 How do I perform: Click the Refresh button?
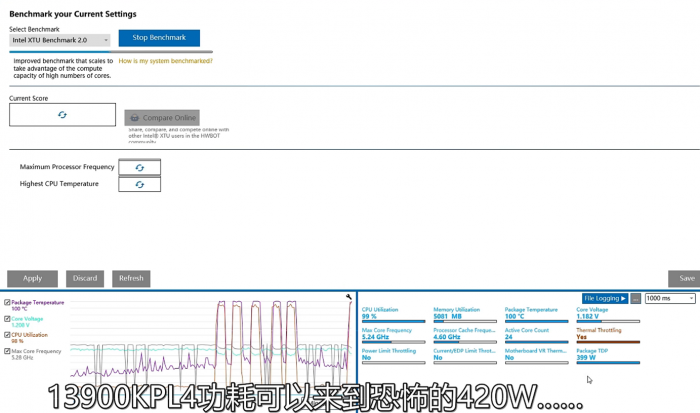(131, 279)
